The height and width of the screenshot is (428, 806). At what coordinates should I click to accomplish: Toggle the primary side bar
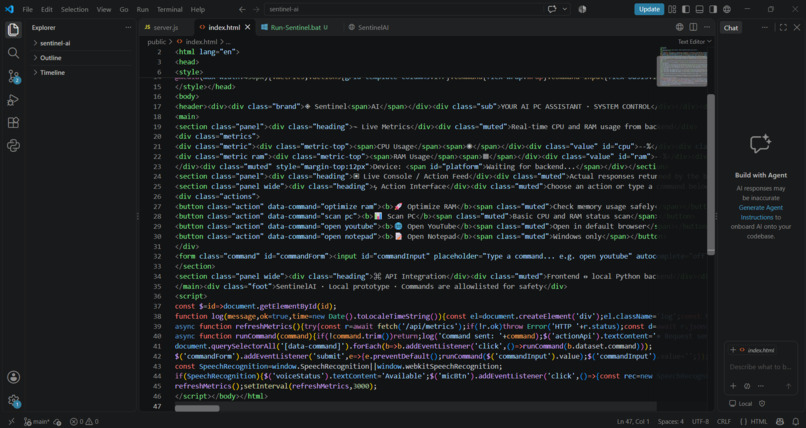point(686,9)
